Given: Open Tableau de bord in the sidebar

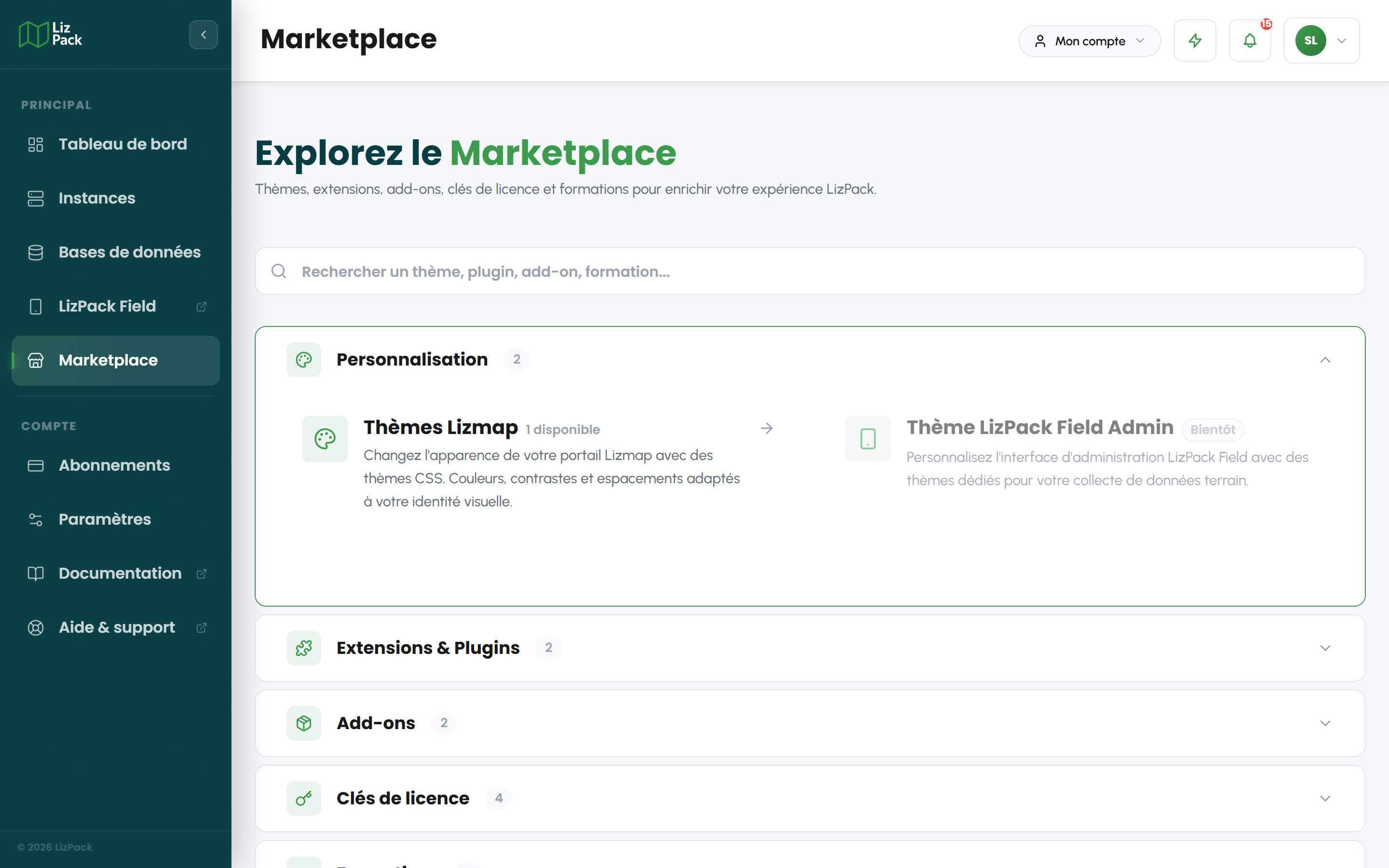Looking at the screenshot, I should pos(115,144).
